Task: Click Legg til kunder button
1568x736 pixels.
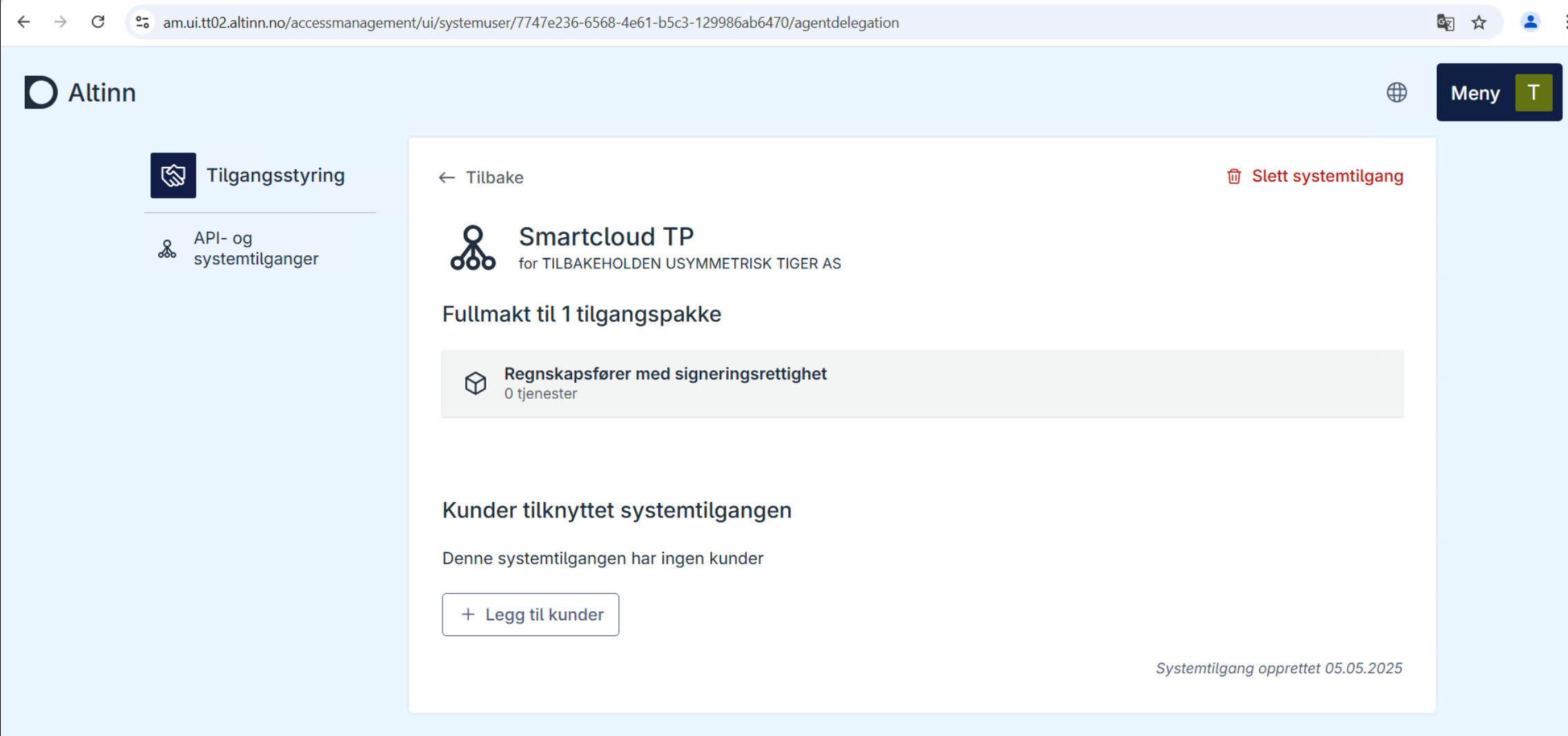Action: [x=531, y=615]
